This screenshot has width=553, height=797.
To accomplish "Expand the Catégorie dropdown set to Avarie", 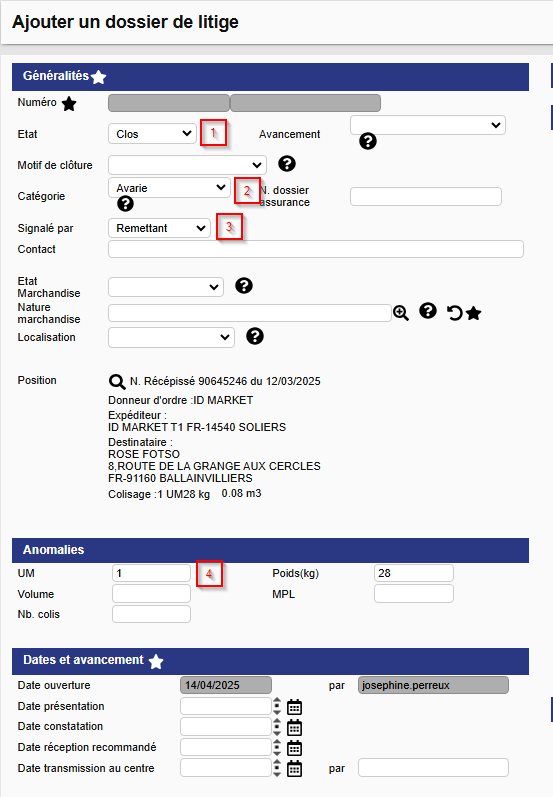I will pyautogui.click(x=169, y=188).
